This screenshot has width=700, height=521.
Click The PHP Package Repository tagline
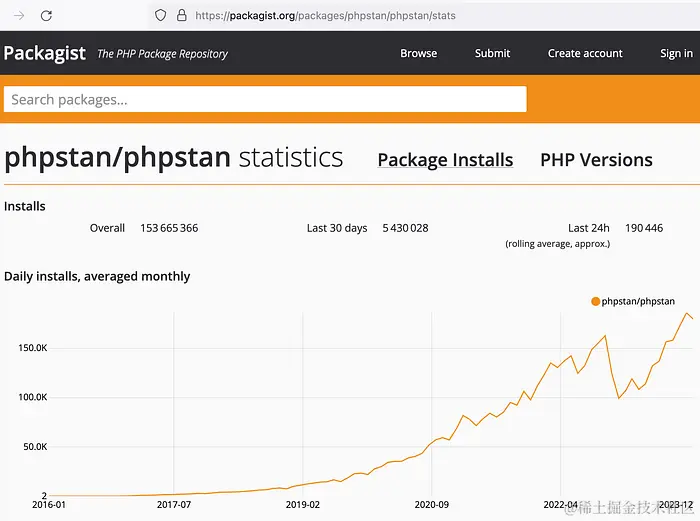tap(162, 54)
